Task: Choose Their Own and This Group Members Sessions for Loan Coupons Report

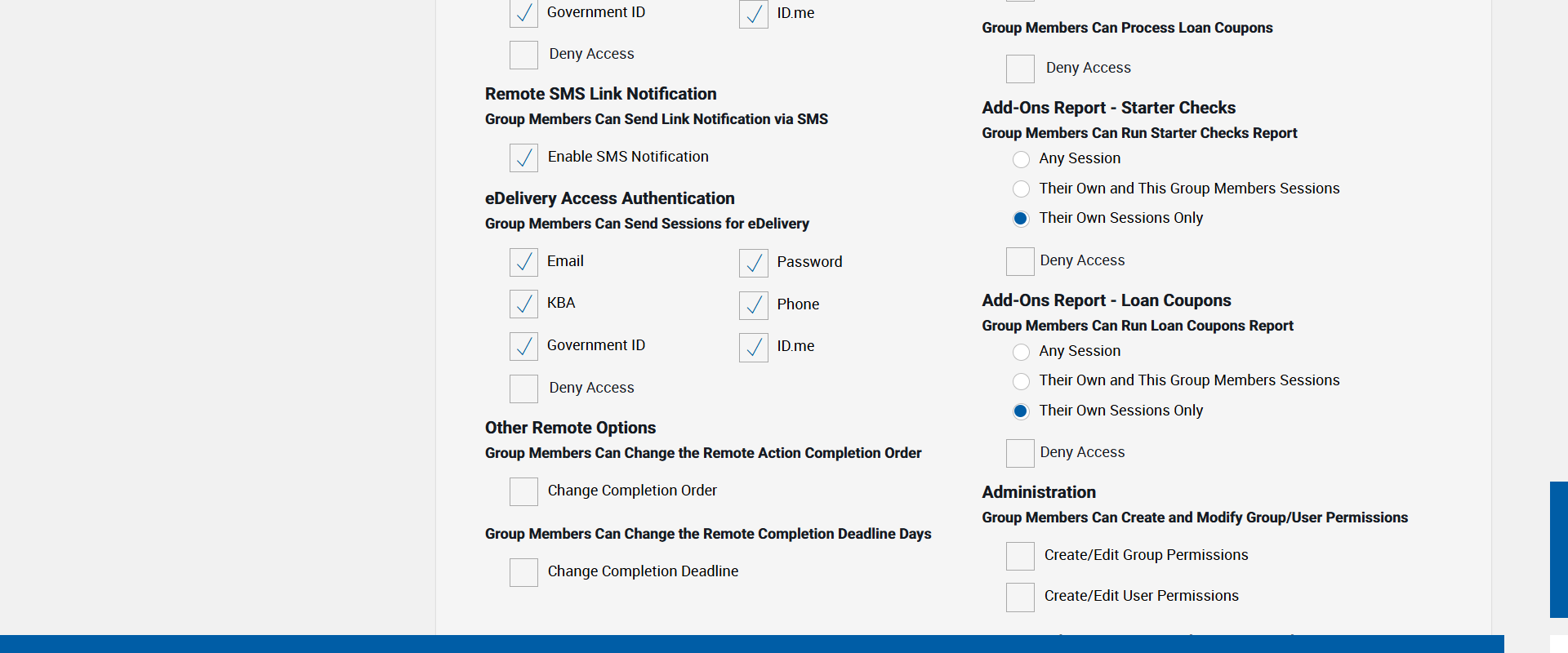Action: pos(1021,381)
